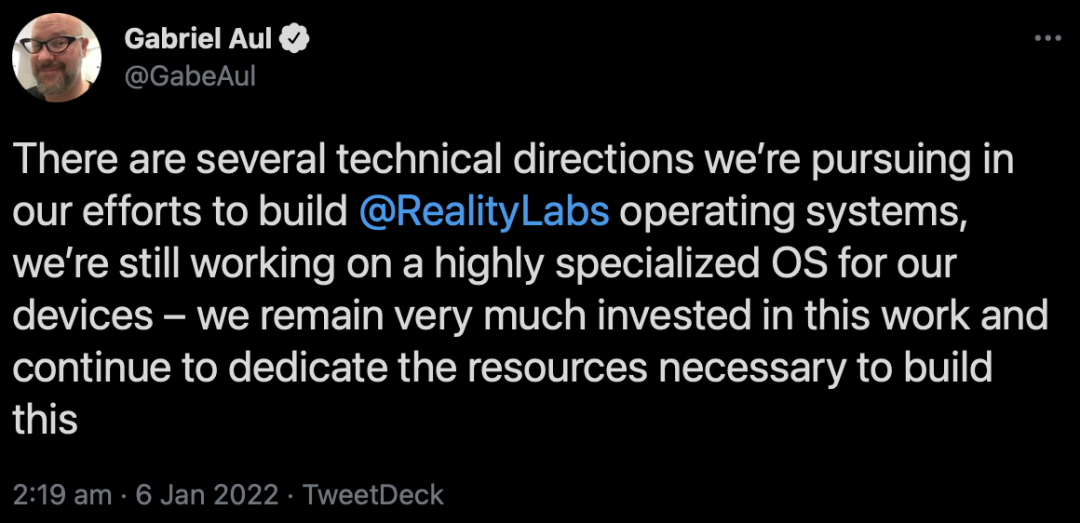Click the @GabeAul handle

point(190,75)
